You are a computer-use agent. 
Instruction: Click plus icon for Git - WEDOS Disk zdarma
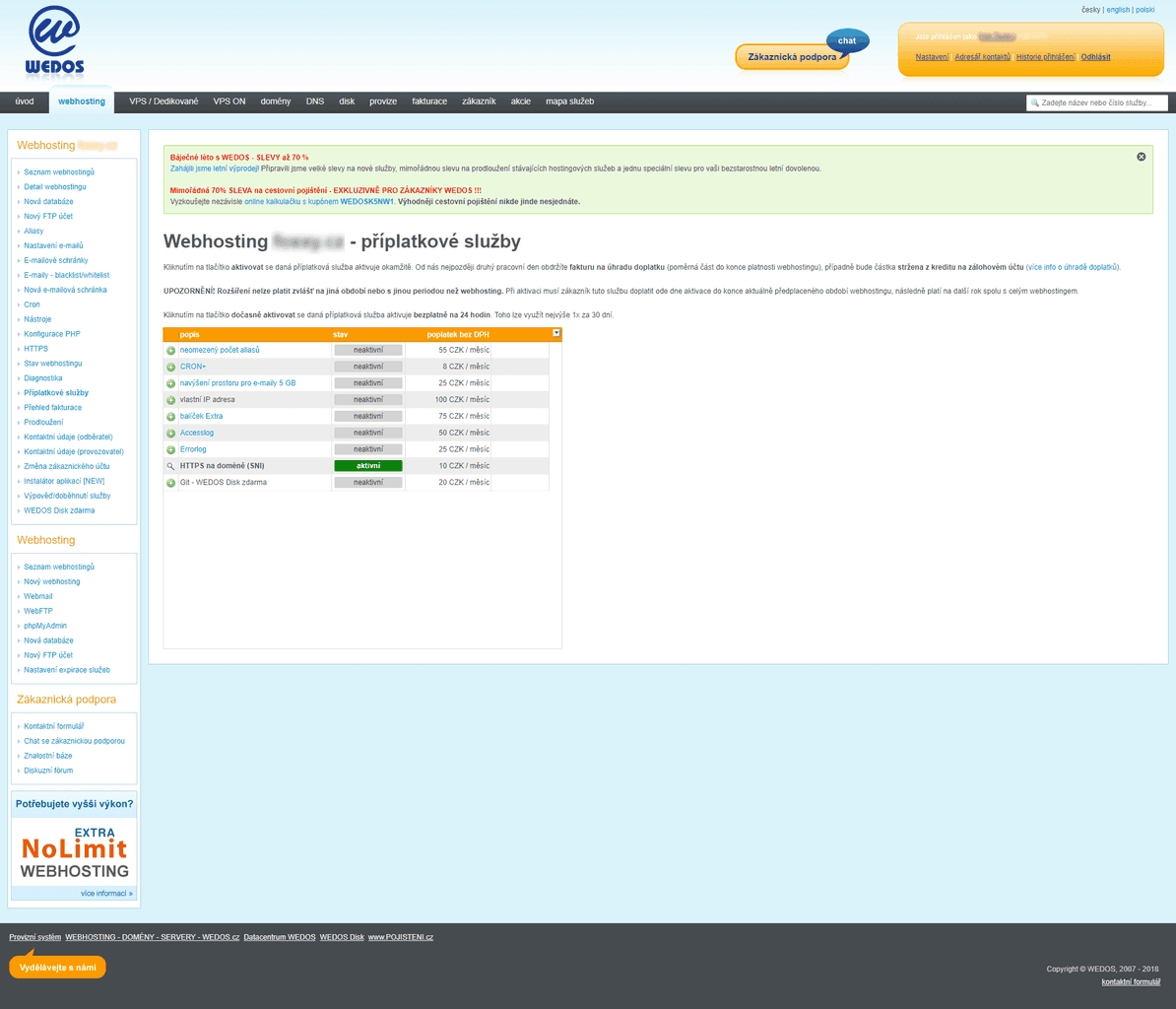[x=170, y=483]
